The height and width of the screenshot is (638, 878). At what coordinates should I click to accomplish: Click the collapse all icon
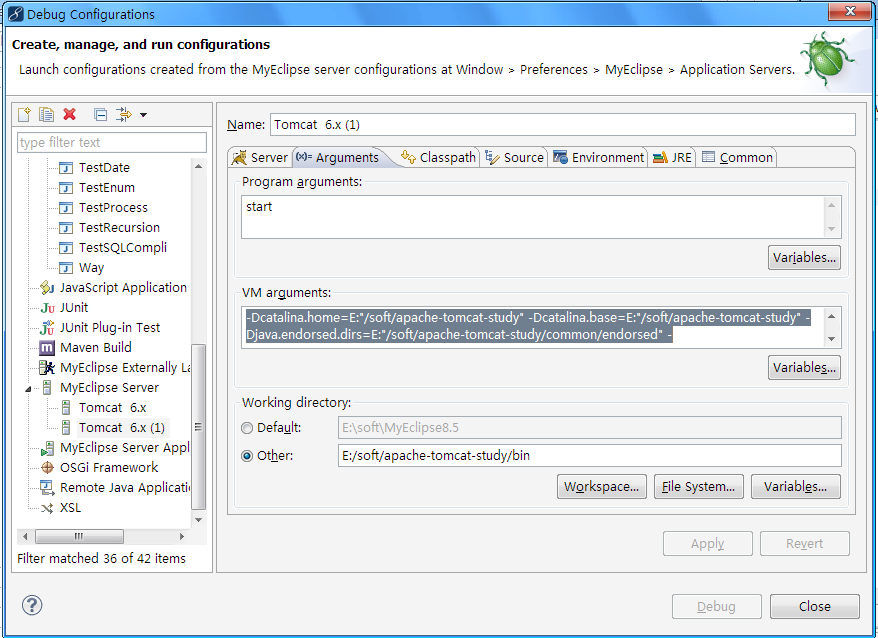[x=100, y=115]
